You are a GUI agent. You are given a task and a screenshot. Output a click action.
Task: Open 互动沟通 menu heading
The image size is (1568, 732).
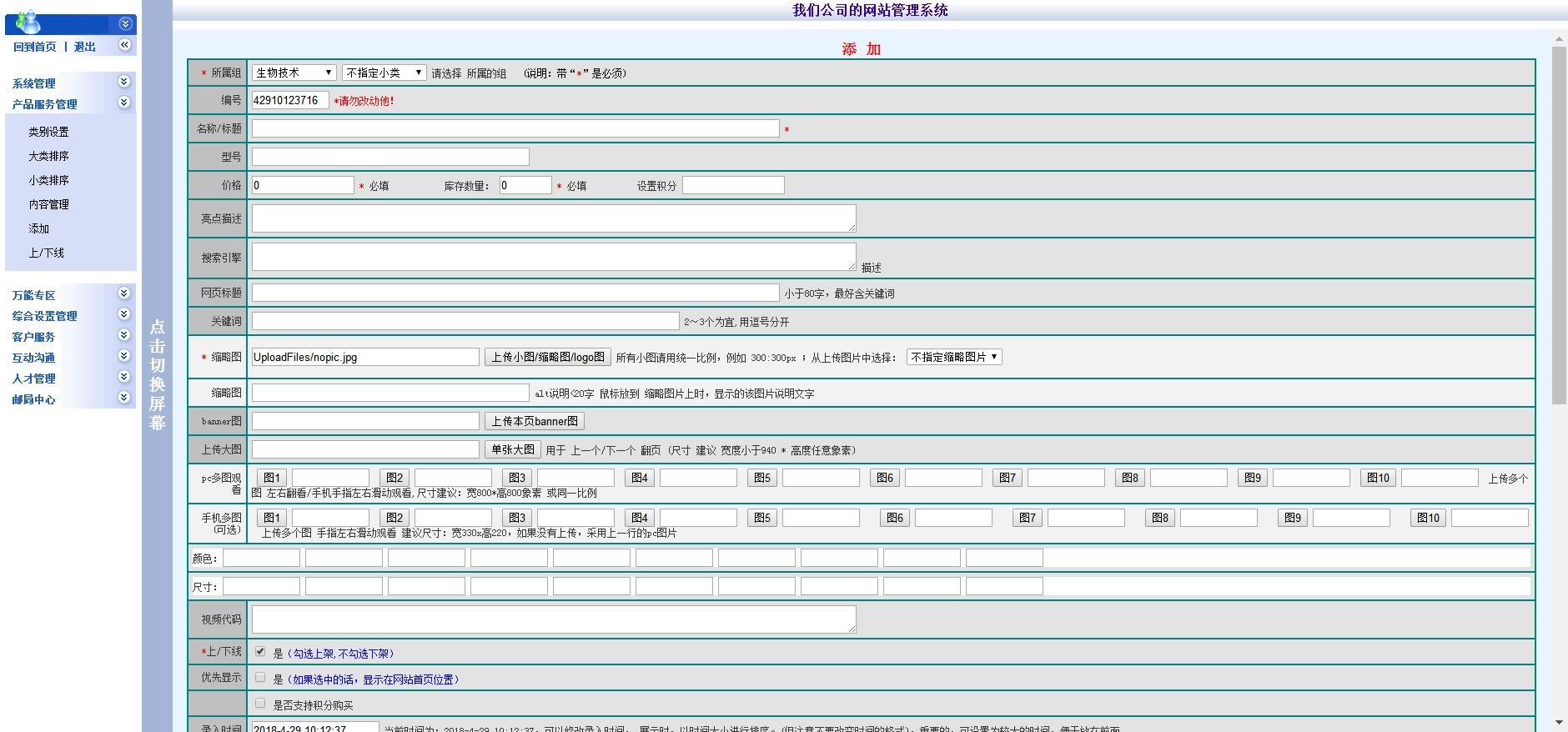[x=33, y=358]
